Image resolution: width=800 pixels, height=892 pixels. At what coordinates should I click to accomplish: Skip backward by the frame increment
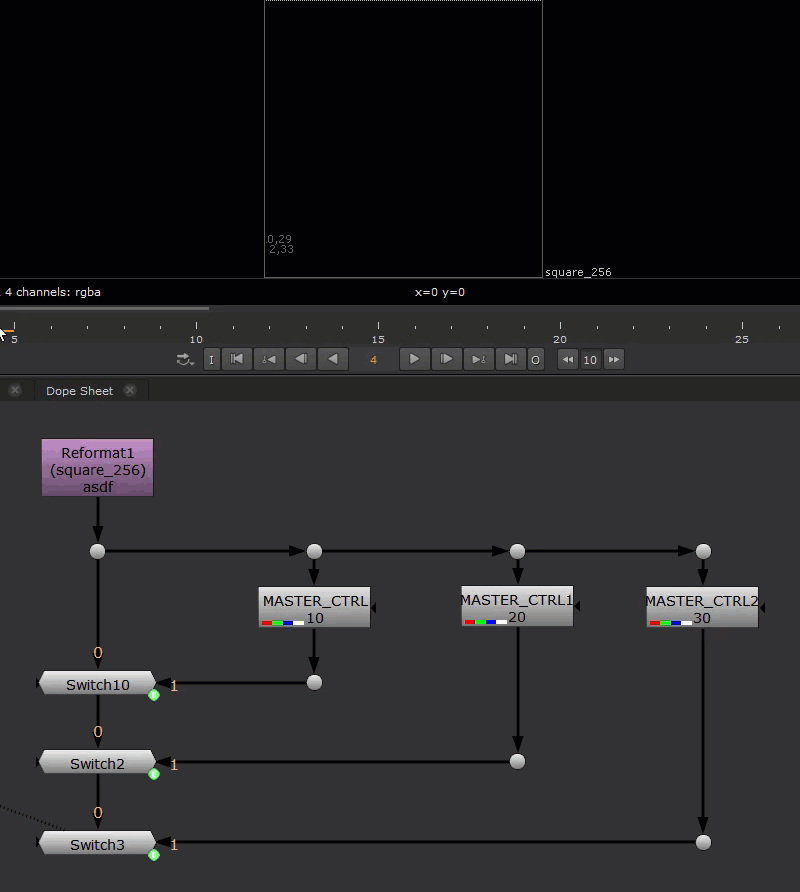coord(567,360)
